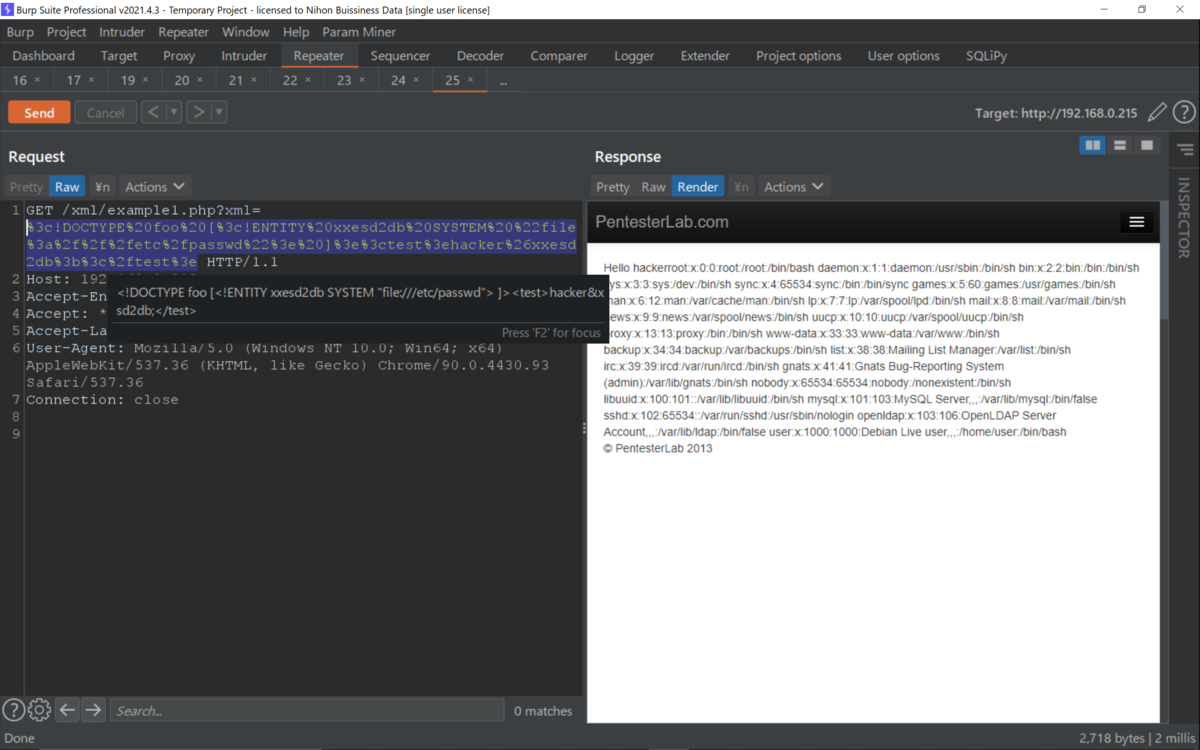Close Repeater tab 25
Viewport: 1200px width, 750px height.
tap(470, 80)
